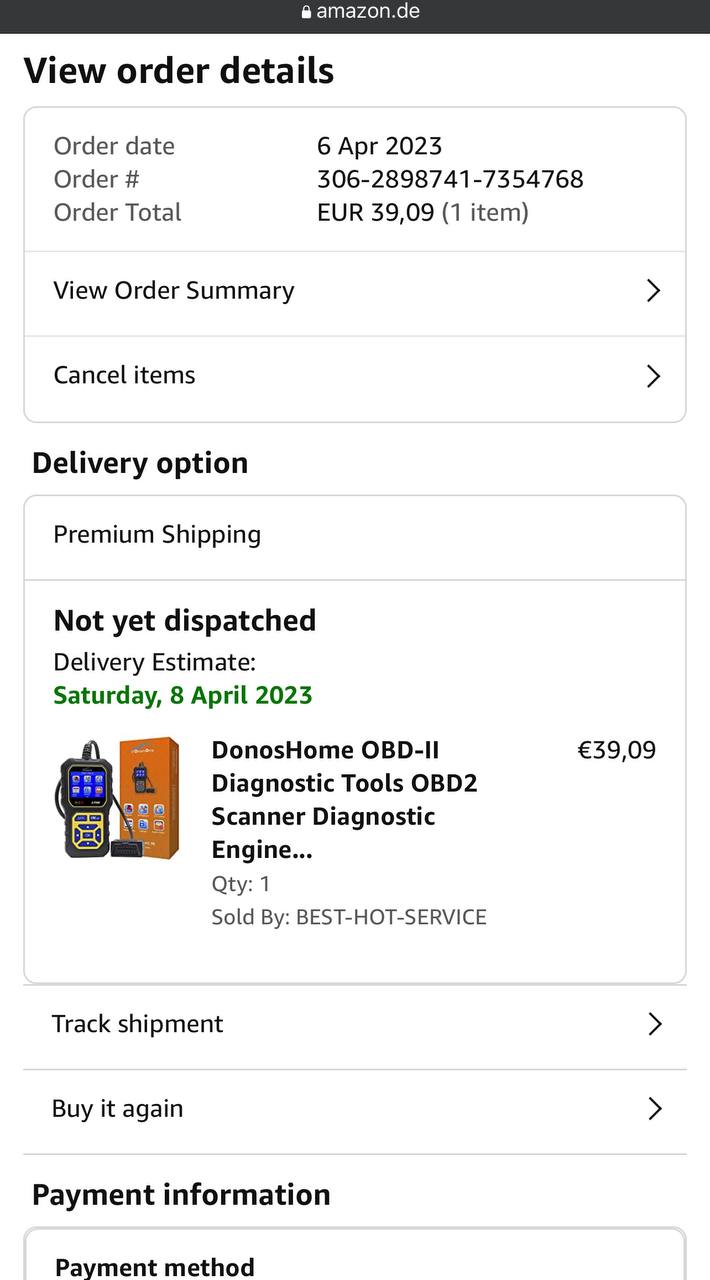Click the arrow next to Cancel items
Viewport: 710px width, 1280px height.
point(653,376)
